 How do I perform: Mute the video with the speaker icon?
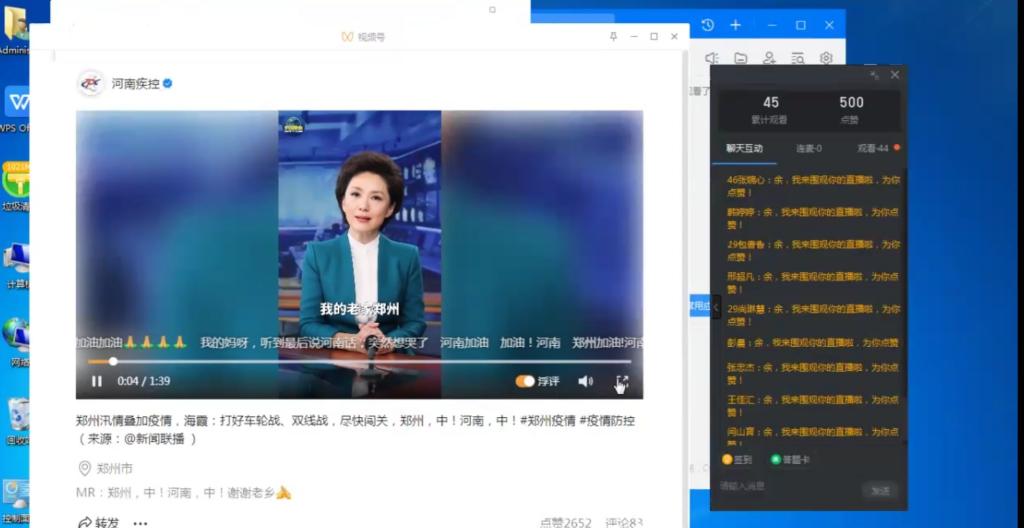(585, 381)
